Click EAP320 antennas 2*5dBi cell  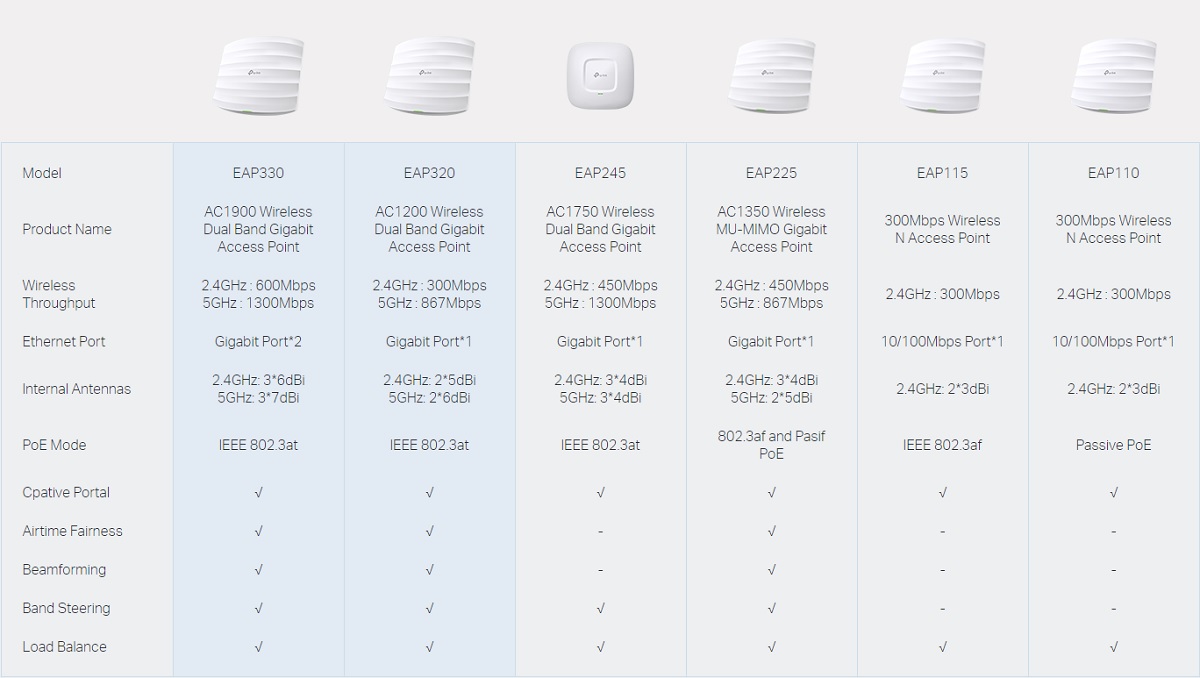click(x=429, y=389)
